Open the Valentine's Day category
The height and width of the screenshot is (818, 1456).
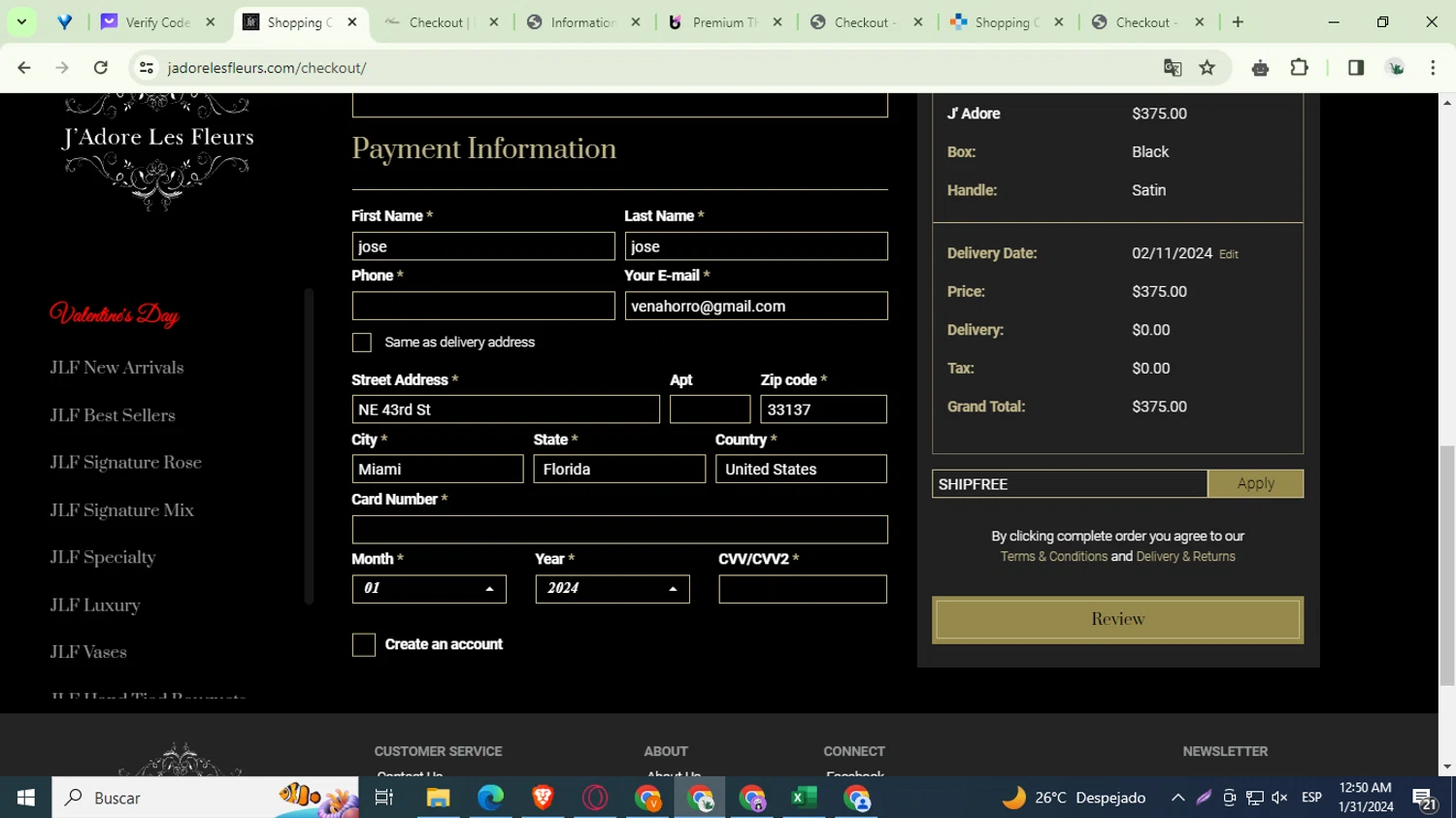pos(115,315)
